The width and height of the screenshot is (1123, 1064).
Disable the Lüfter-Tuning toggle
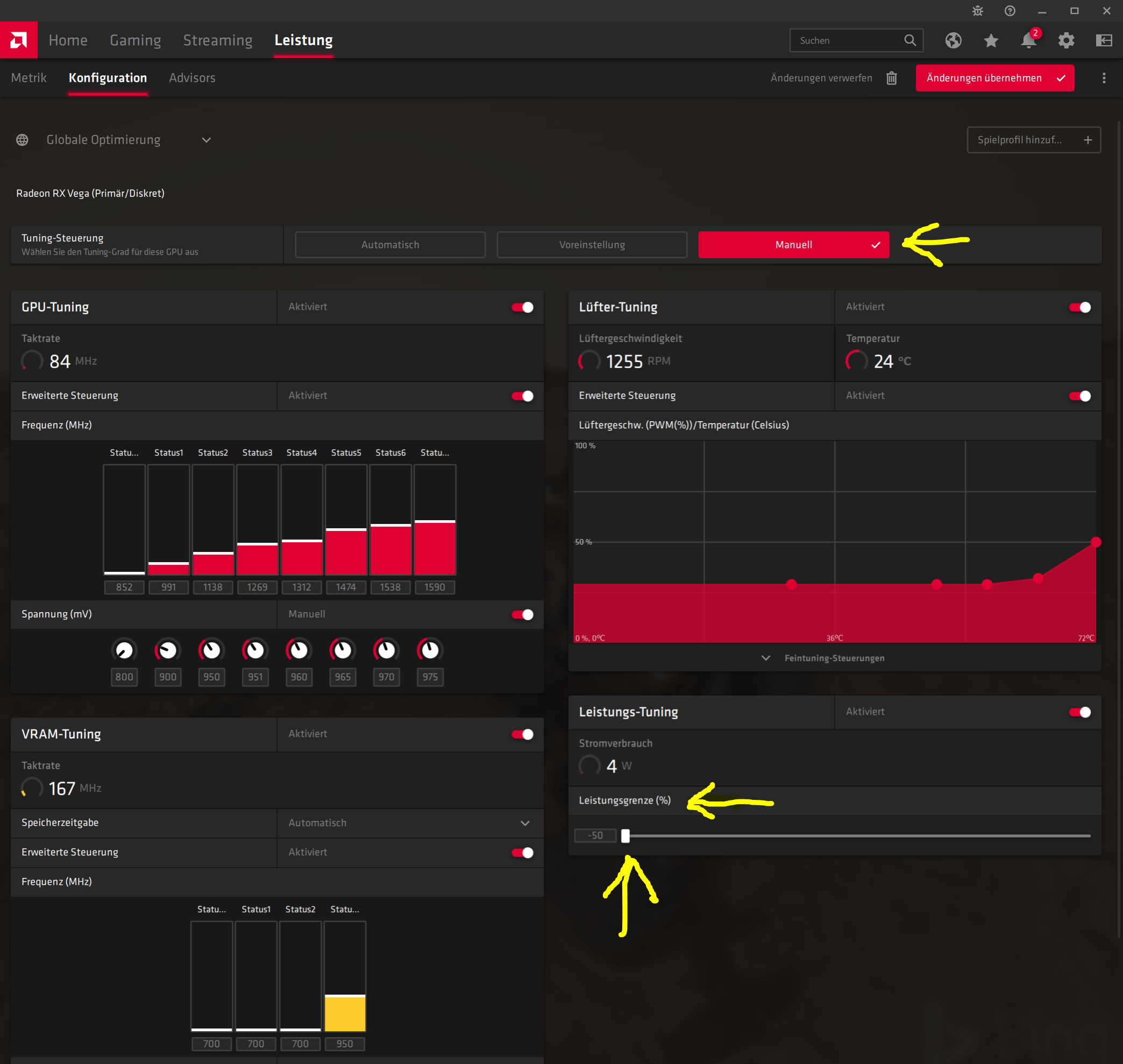(1080, 307)
